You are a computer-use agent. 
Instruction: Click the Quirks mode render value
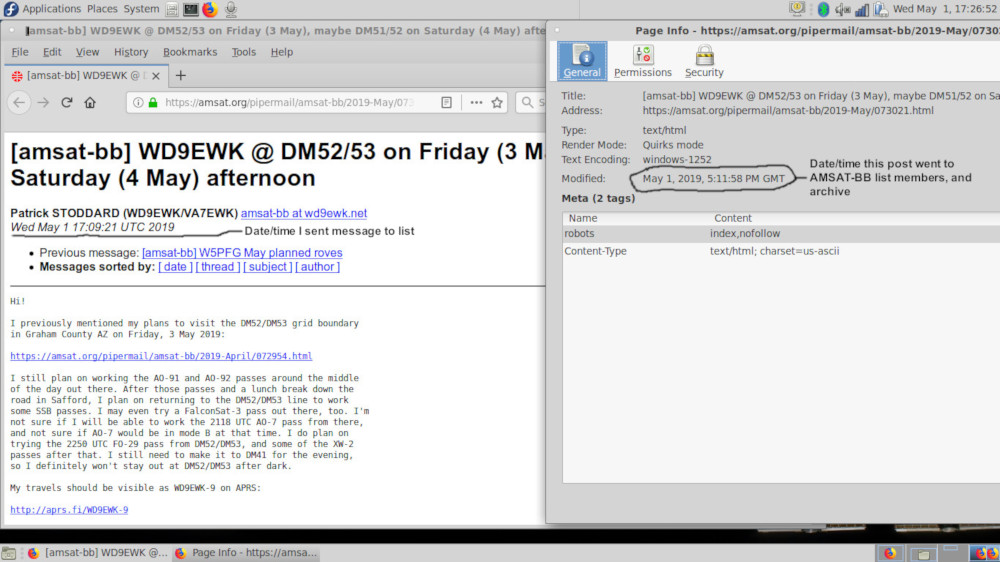point(673,145)
